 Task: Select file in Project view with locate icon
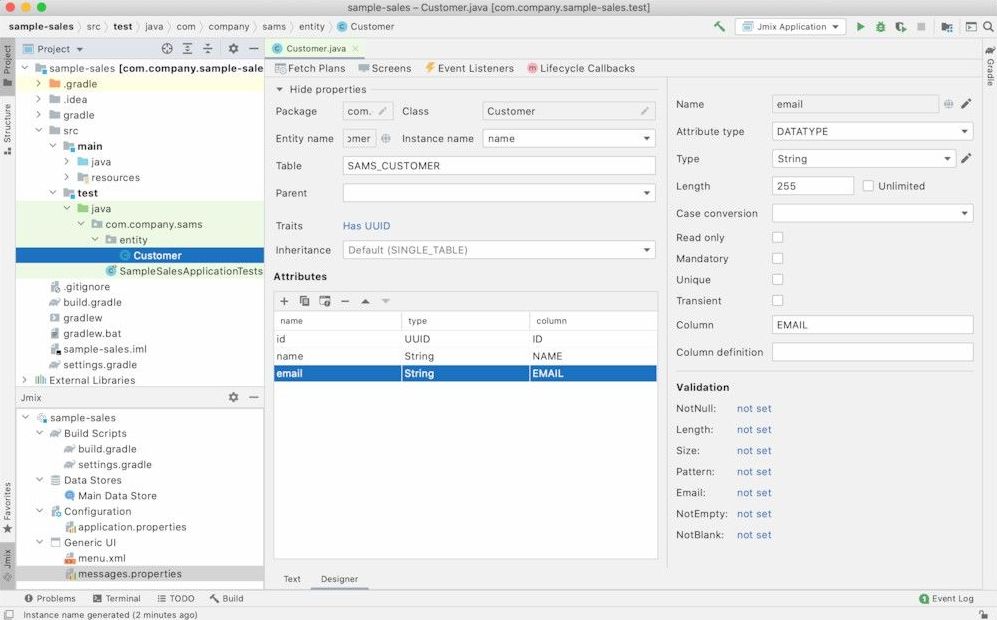(x=167, y=47)
